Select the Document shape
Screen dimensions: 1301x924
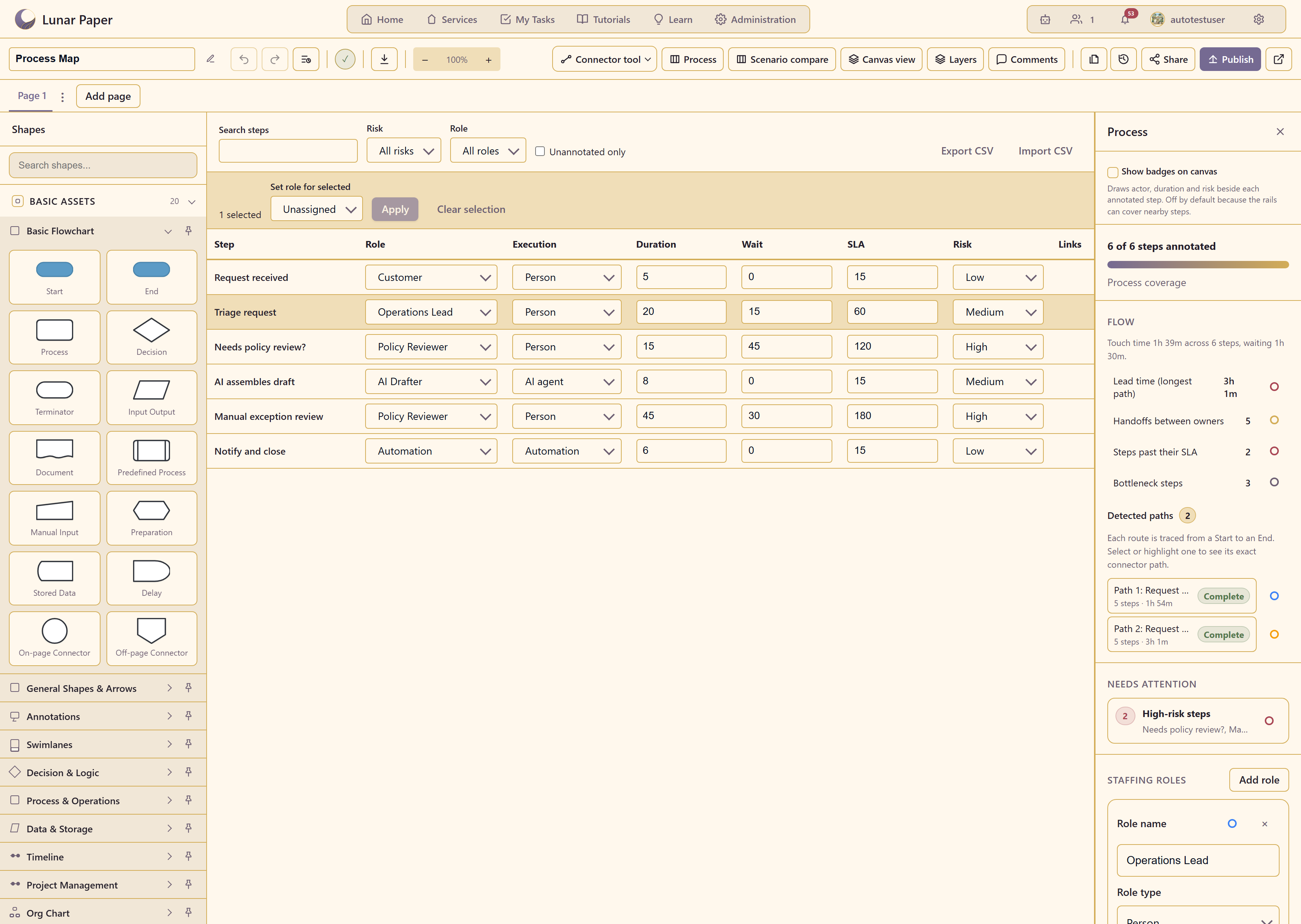(55, 458)
